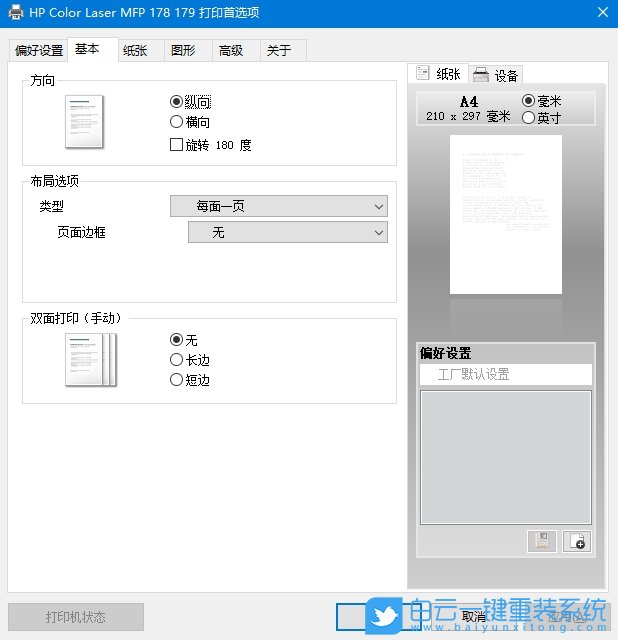
Task: Open the 类型 layout dropdown 每面一页
Action: (279, 206)
